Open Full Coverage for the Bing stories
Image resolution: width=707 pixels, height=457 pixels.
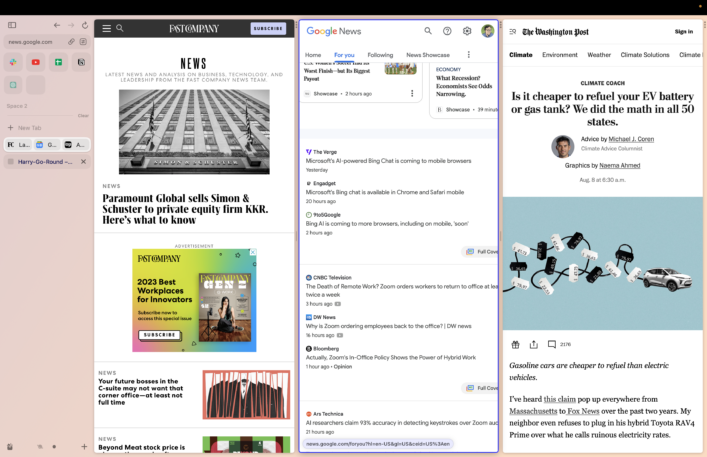(482, 251)
